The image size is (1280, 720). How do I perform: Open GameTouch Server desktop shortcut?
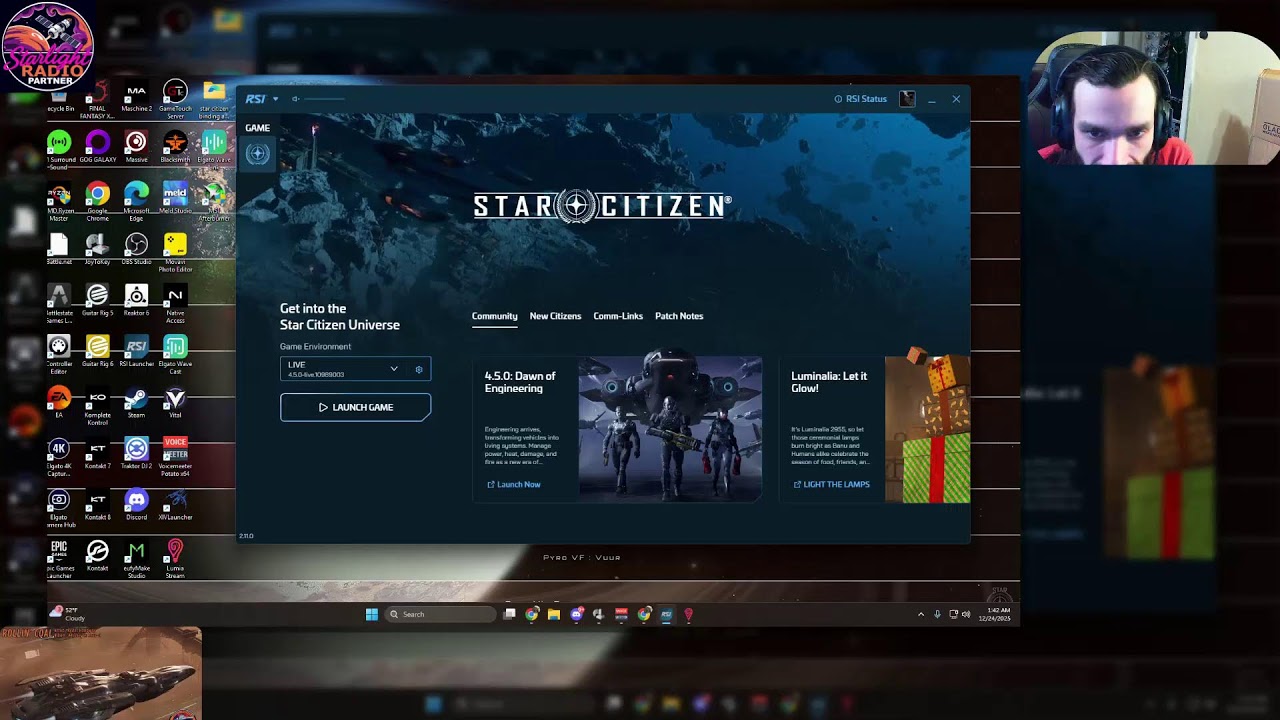(175, 99)
